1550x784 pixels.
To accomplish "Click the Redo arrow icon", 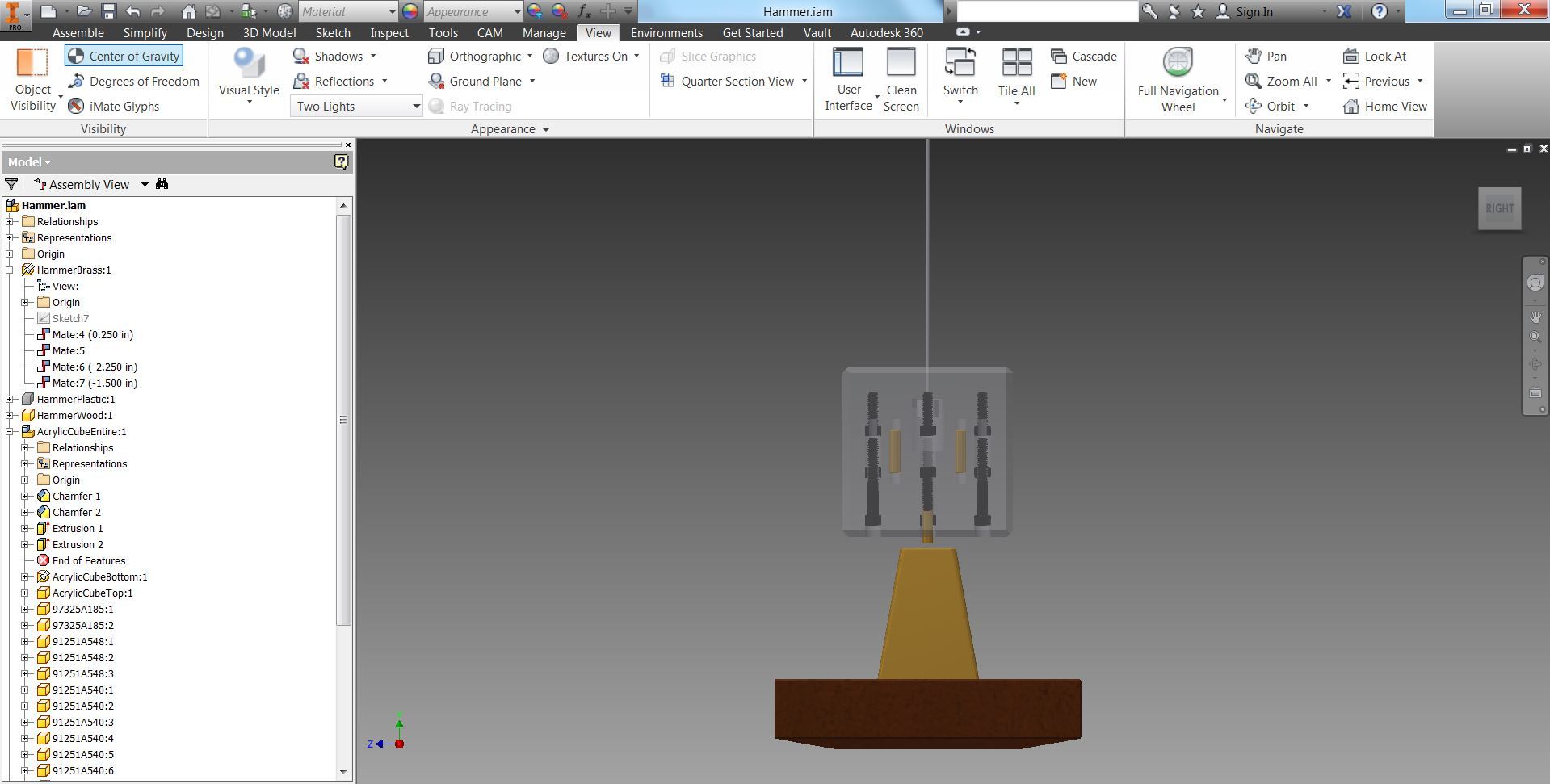I will [158, 11].
